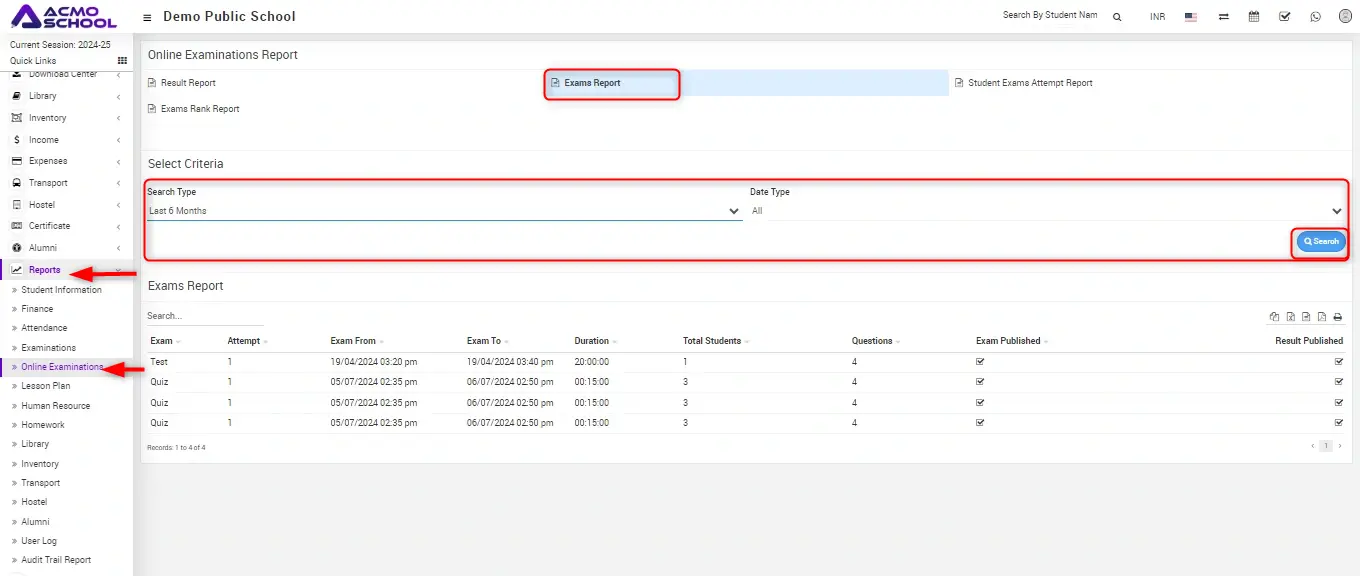The height and width of the screenshot is (576, 1360).
Task: Select Student Exams Attempt Report tab
Action: pos(1030,83)
